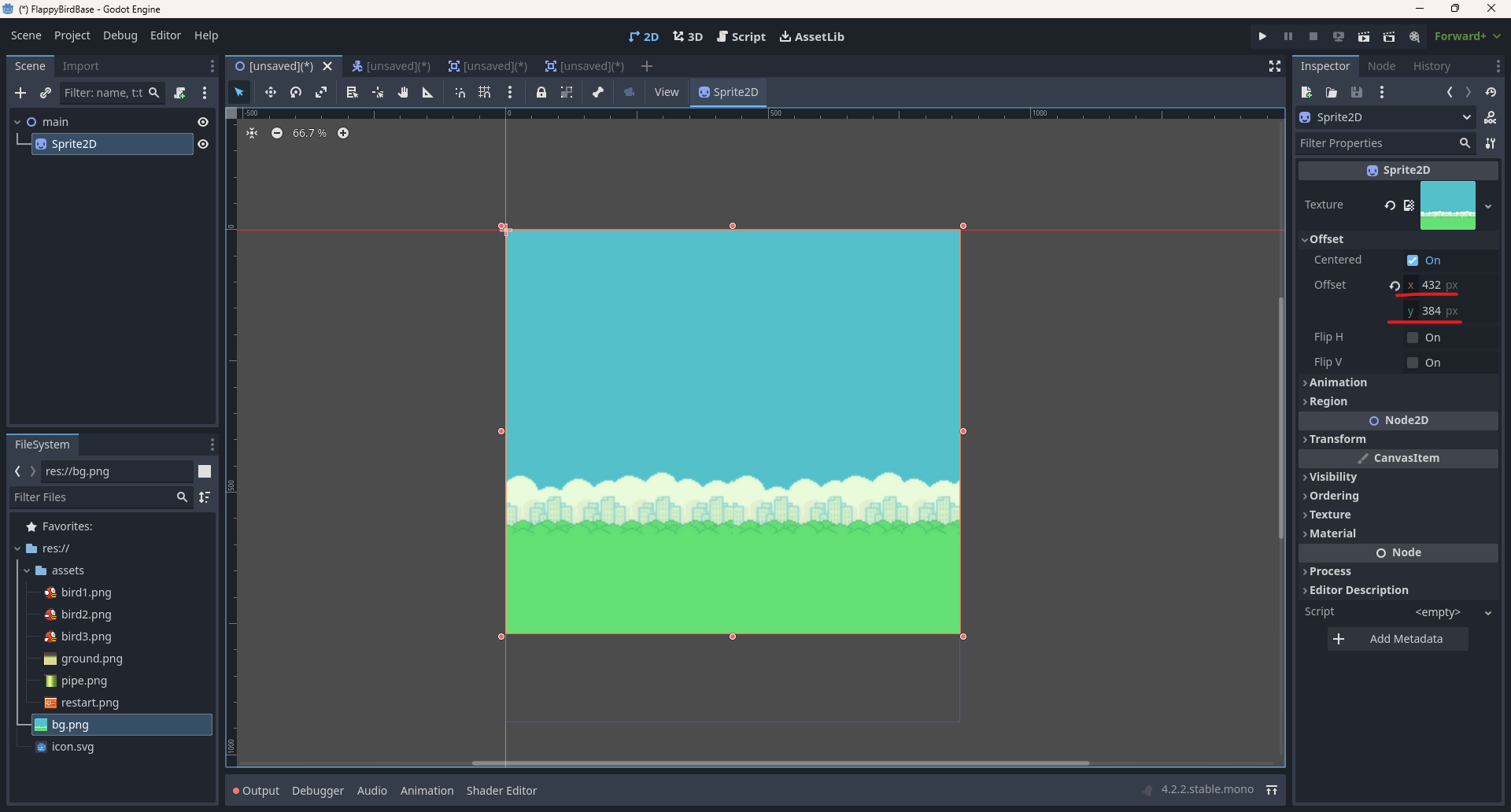Screen dimensions: 1511x812
Task: Lock the selected node
Action: click(x=541, y=92)
